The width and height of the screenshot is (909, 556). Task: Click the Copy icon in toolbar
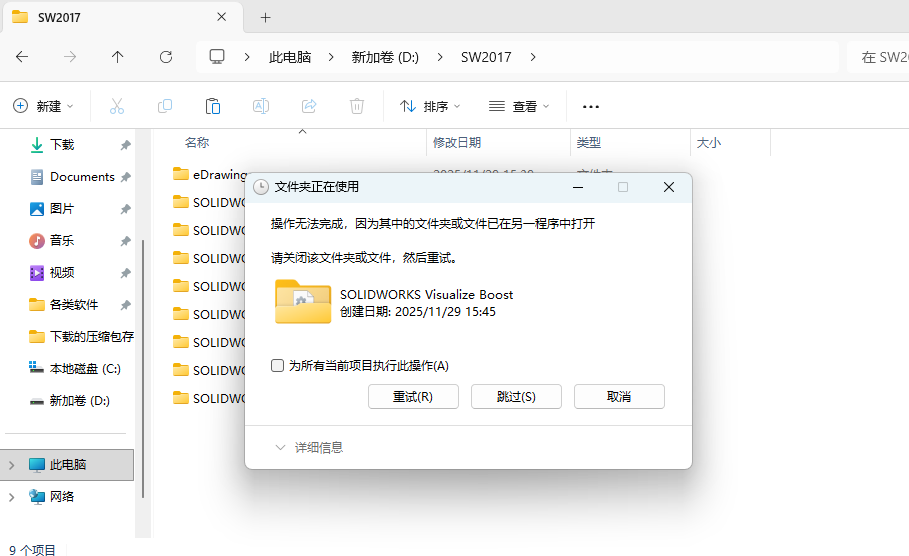coord(165,106)
